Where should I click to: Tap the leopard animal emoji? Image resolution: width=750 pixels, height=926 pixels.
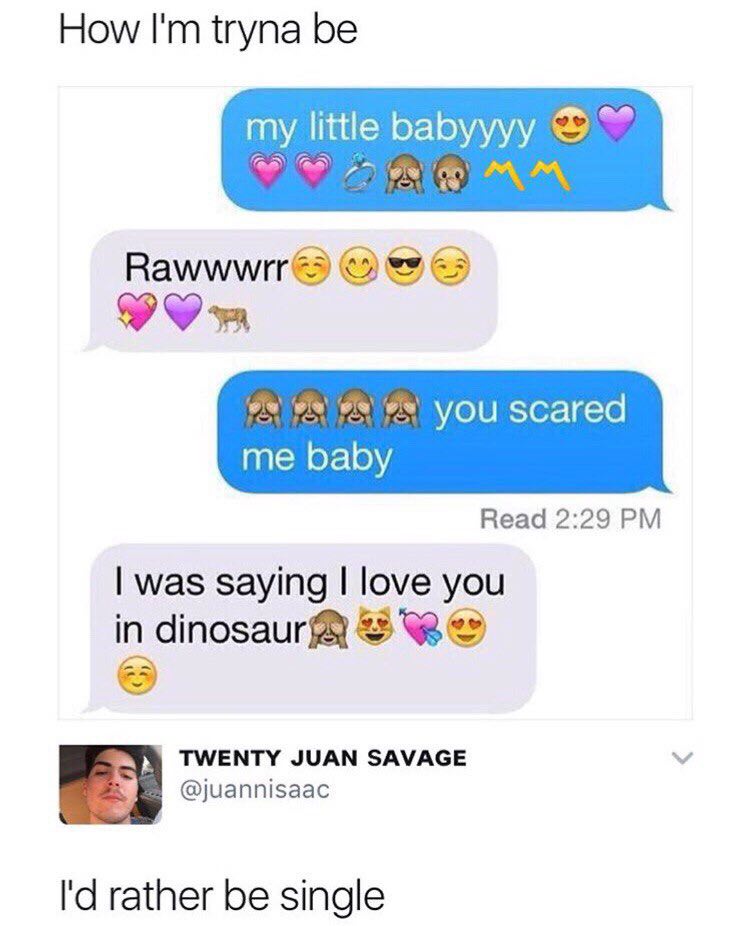pyautogui.click(x=230, y=319)
